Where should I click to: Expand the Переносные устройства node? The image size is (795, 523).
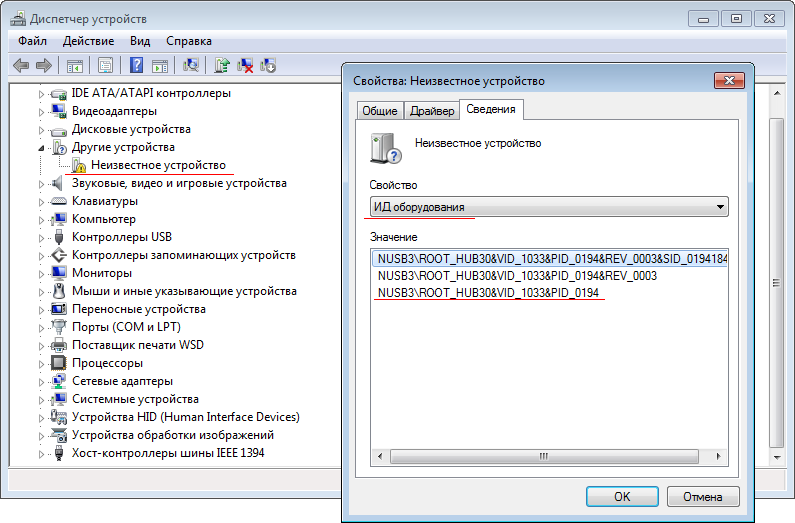[42, 310]
